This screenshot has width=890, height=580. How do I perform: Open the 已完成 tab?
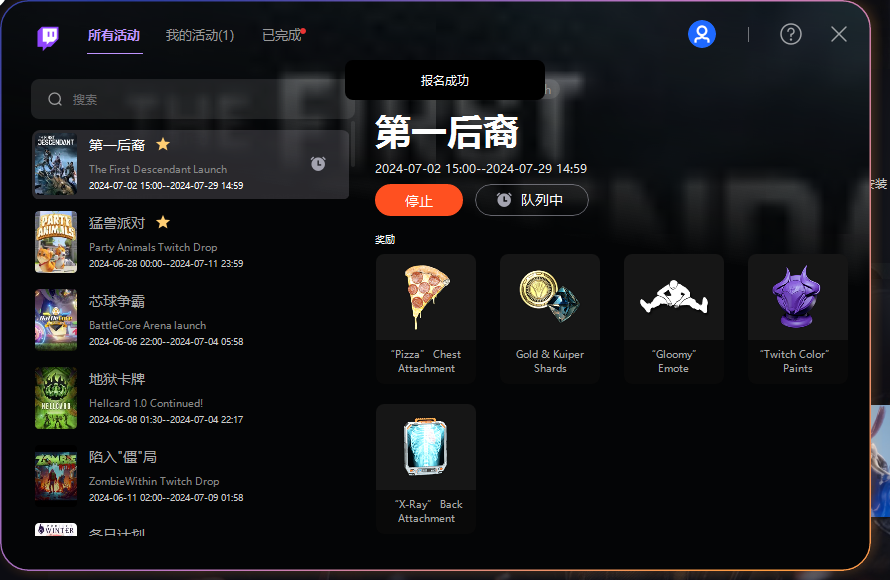[x=282, y=35]
